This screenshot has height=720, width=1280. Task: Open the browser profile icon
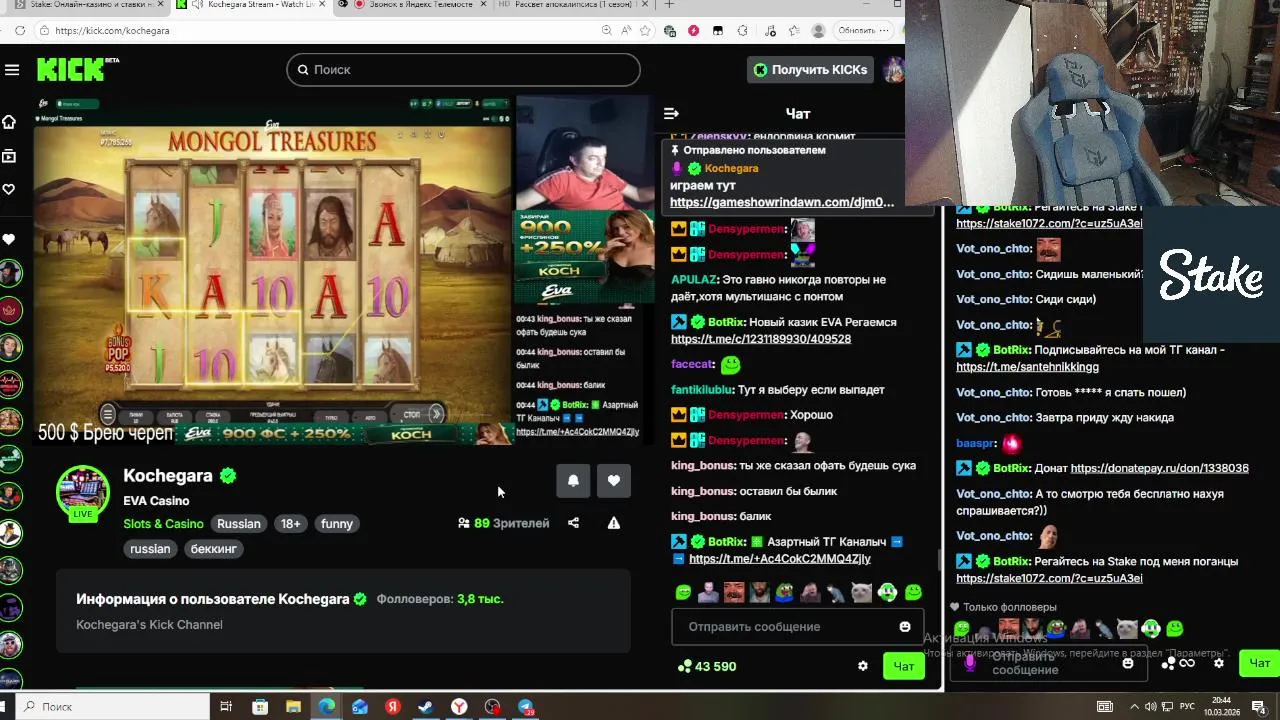click(x=818, y=31)
